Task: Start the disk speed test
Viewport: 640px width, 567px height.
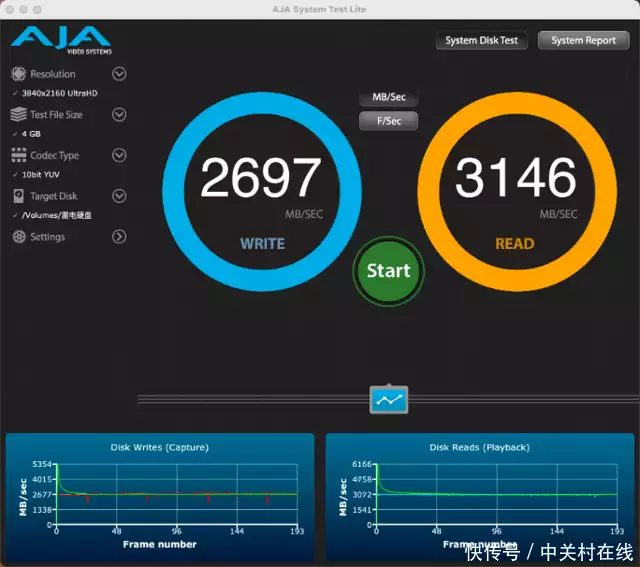Action: 389,271
